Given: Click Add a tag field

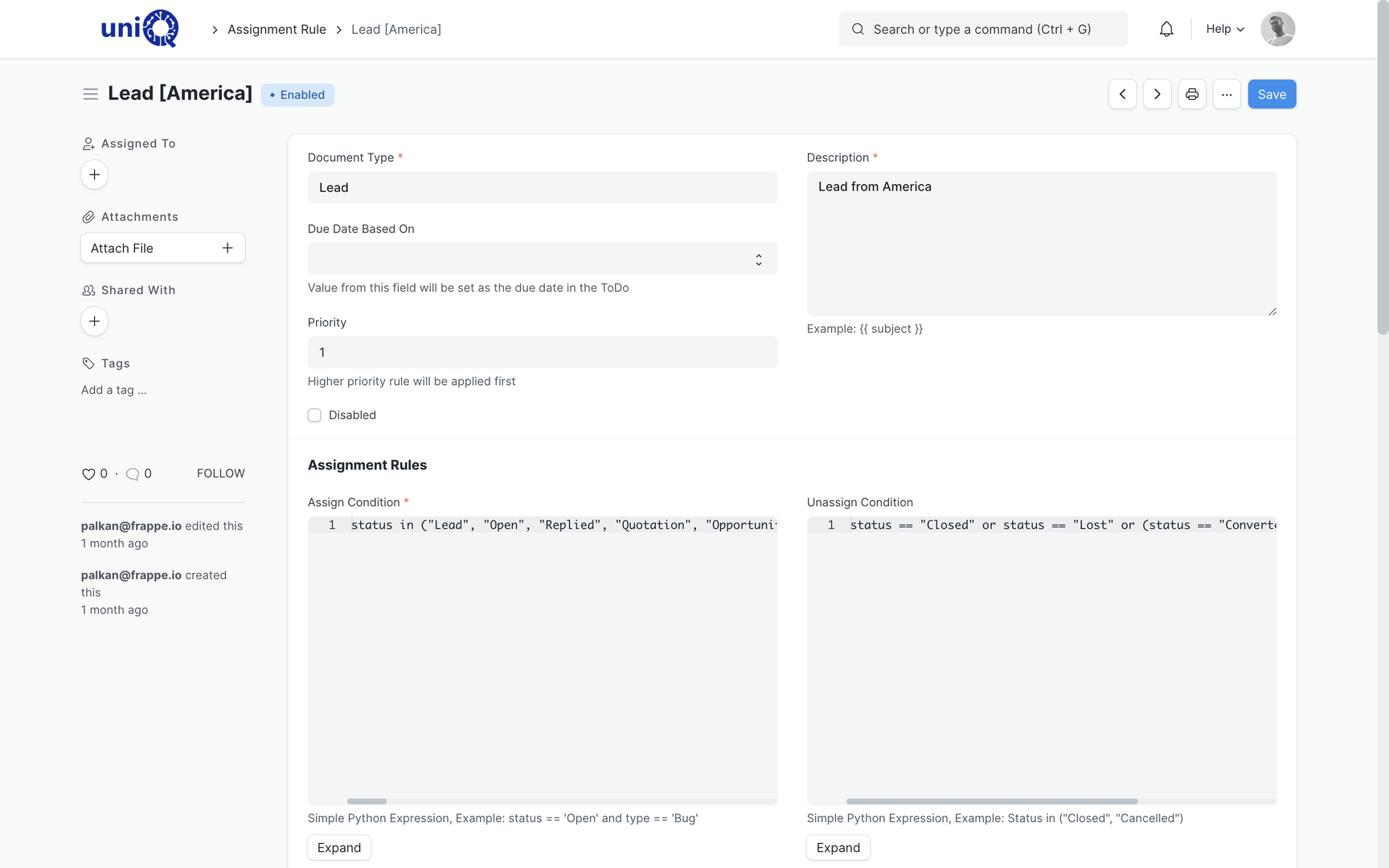Looking at the screenshot, I should pyautogui.click(x=113, y=390).
